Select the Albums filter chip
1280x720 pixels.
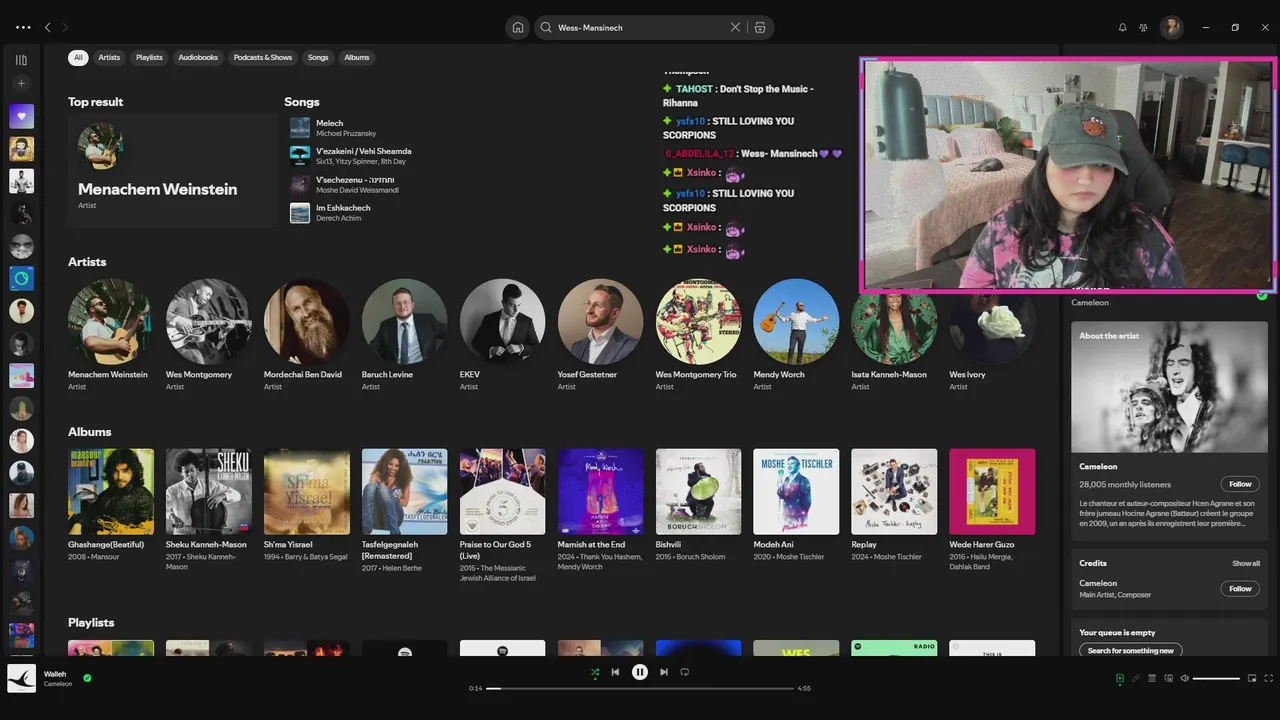coord(357,57)
